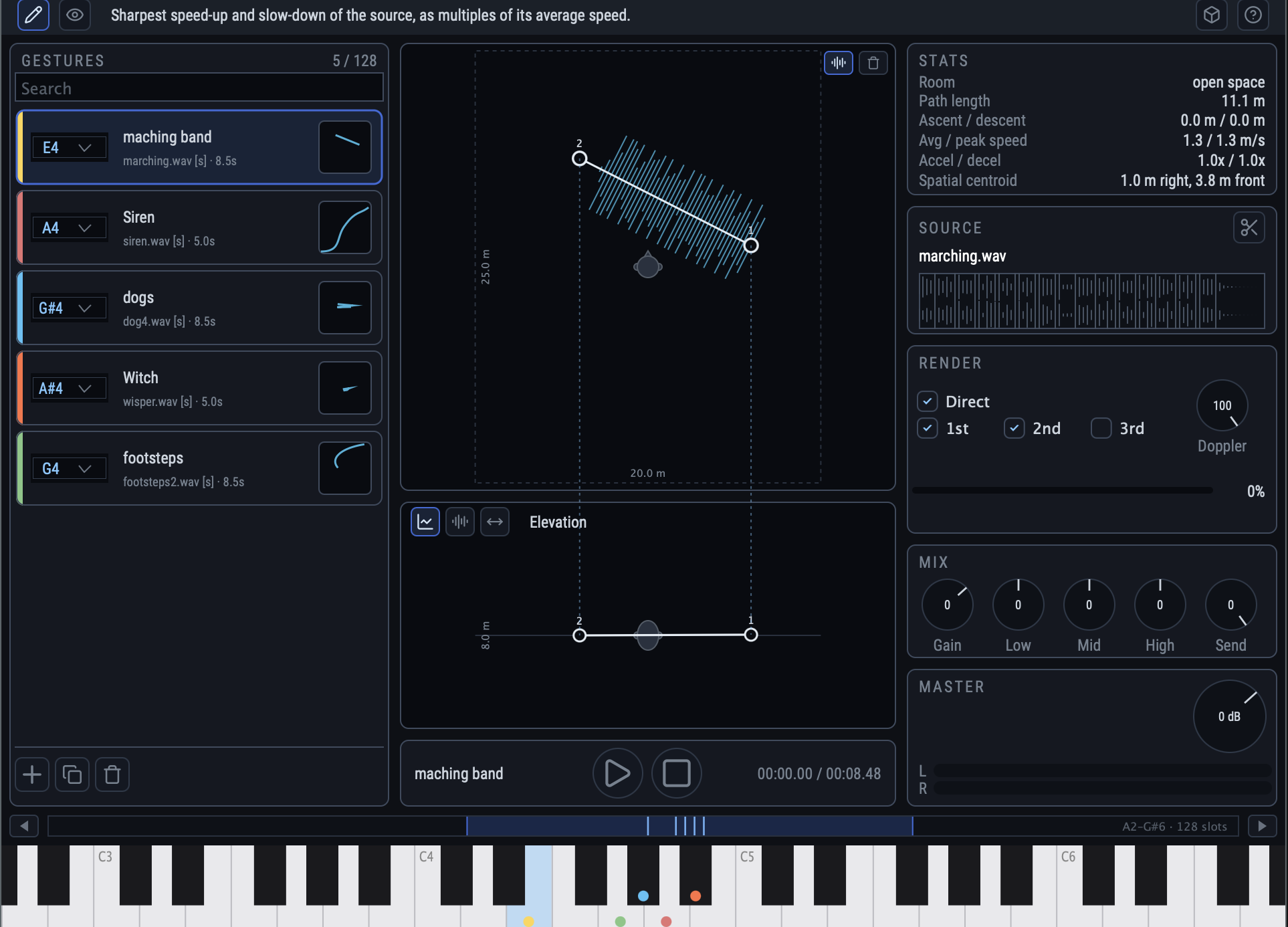
Task: Click Siren path thumbnail
Action: pyautogui.click(x=345, y=227)
